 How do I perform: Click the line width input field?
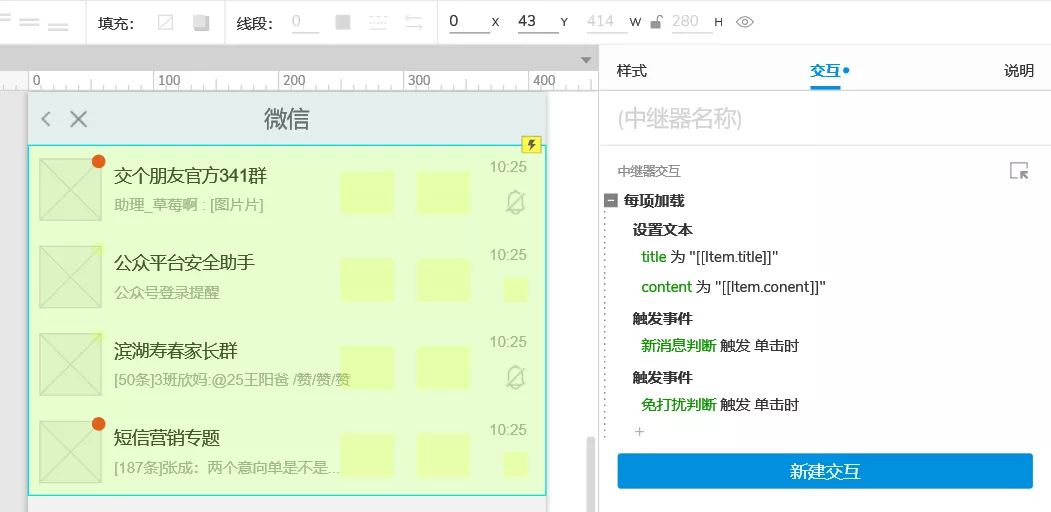click(306, 22)
